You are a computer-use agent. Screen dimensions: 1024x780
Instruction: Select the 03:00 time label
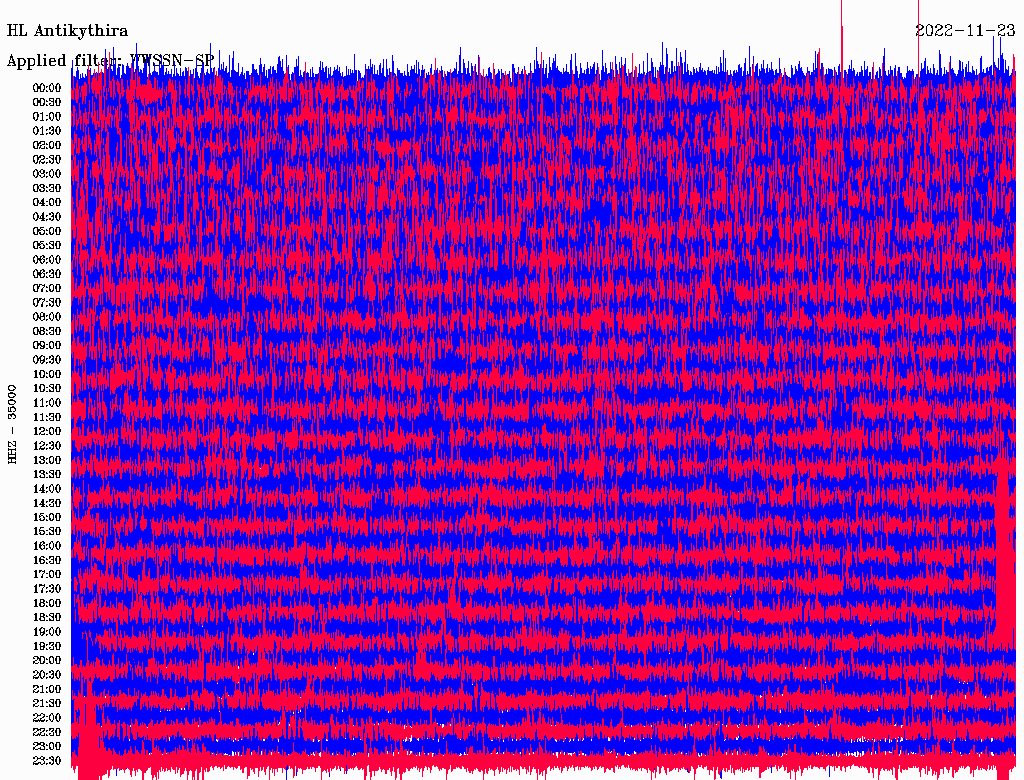(x=47, y=174)
